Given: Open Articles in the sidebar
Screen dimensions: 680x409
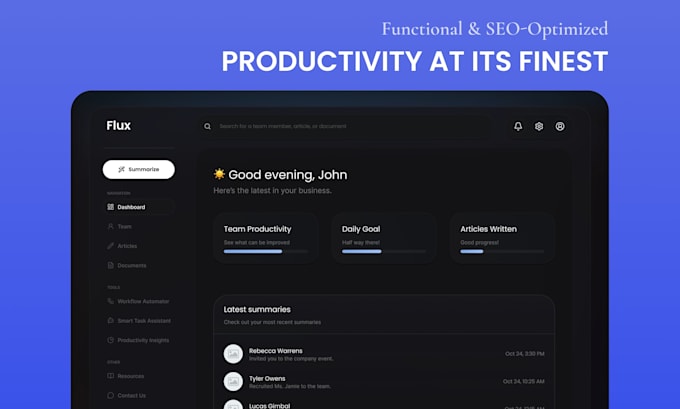Looking at the screenshot, I should (x=127, y=246).
